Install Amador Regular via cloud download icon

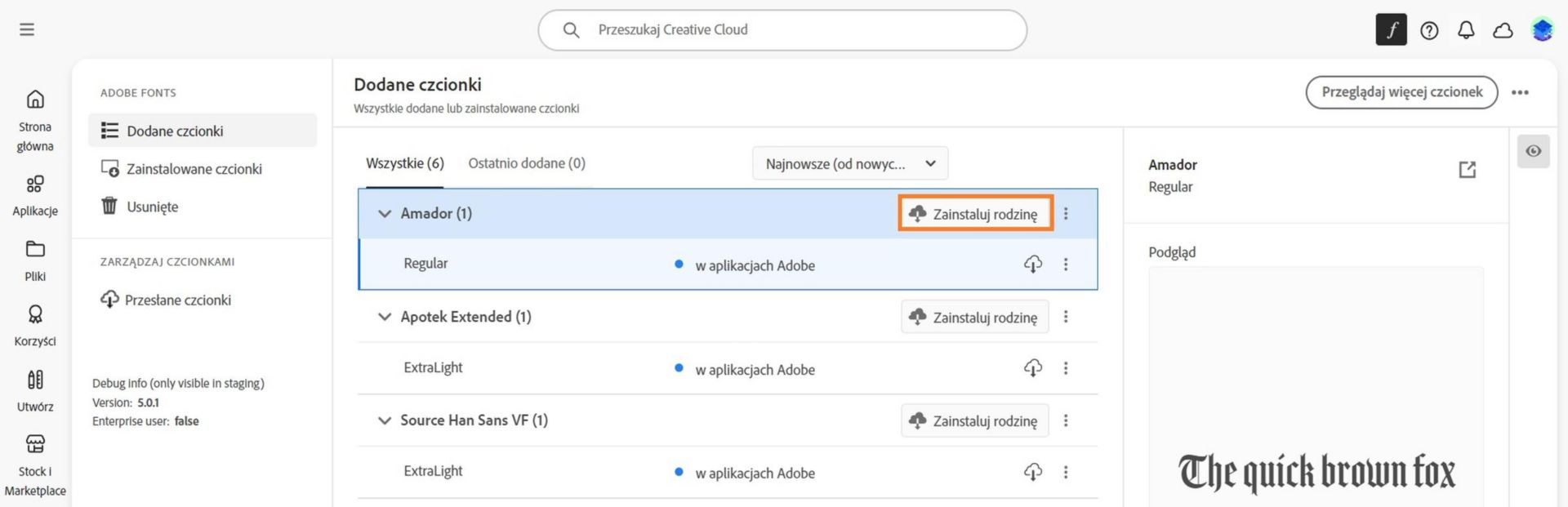[x=1033, y=264]
